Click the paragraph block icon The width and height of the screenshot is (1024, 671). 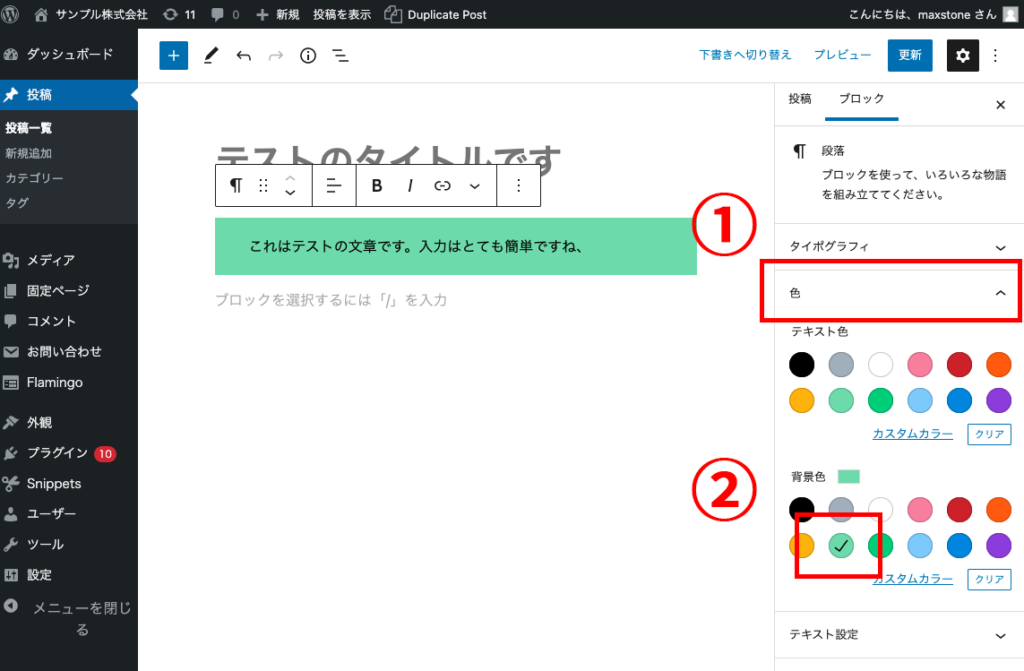(236, 185)
